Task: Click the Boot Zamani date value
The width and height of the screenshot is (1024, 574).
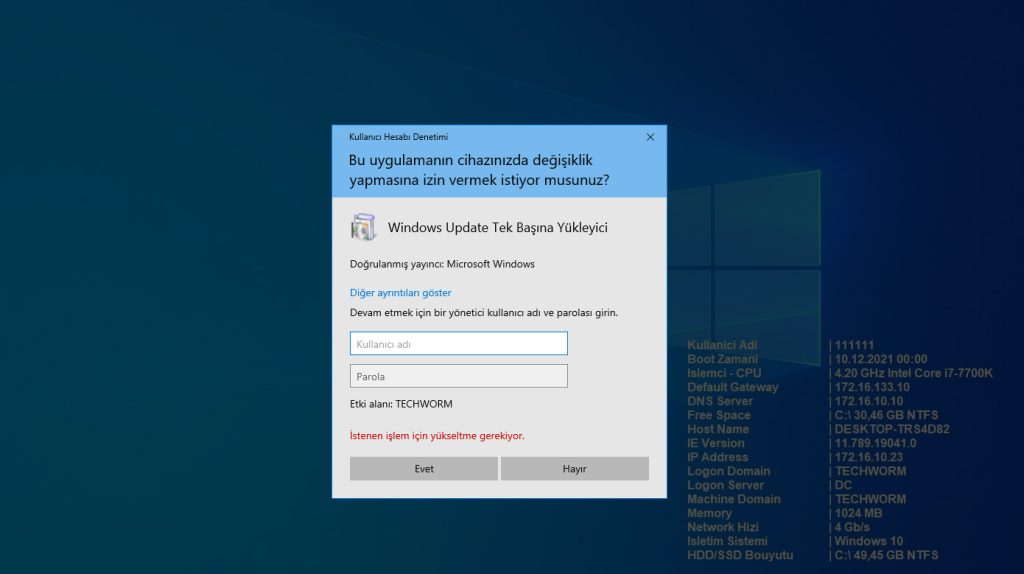Action: click(x=881, y=359)
